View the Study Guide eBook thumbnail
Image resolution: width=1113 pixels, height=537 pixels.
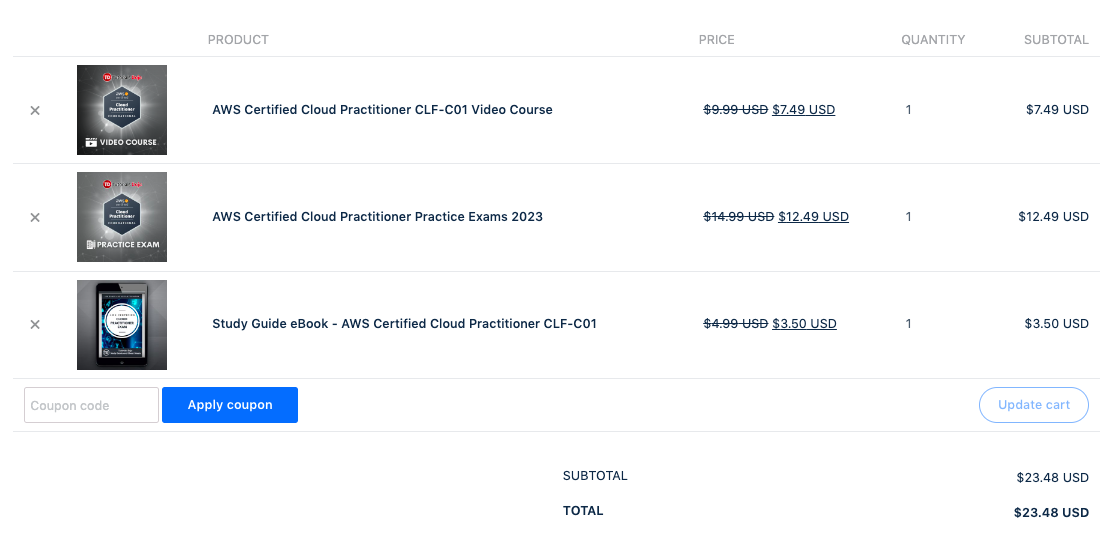point(122,325)
